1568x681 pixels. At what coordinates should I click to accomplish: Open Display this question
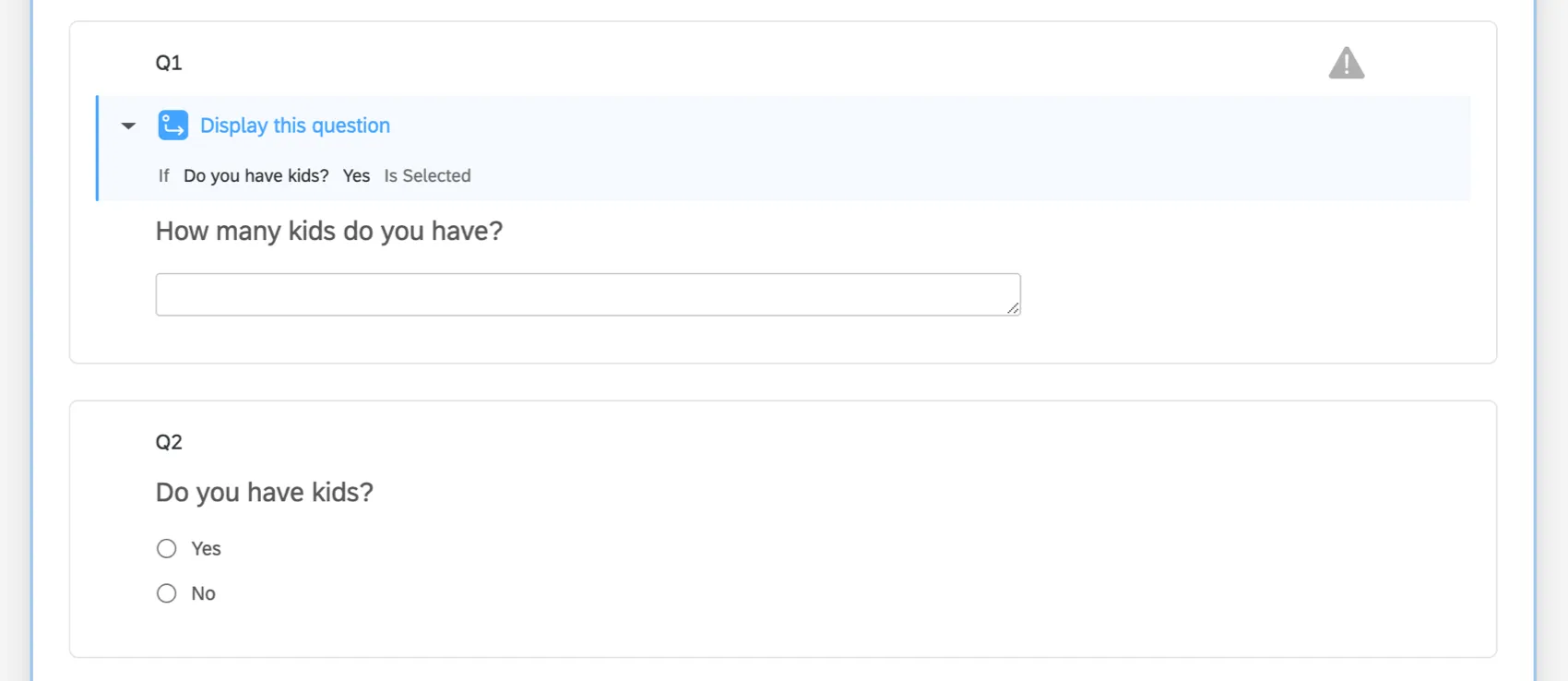point(295,125)
